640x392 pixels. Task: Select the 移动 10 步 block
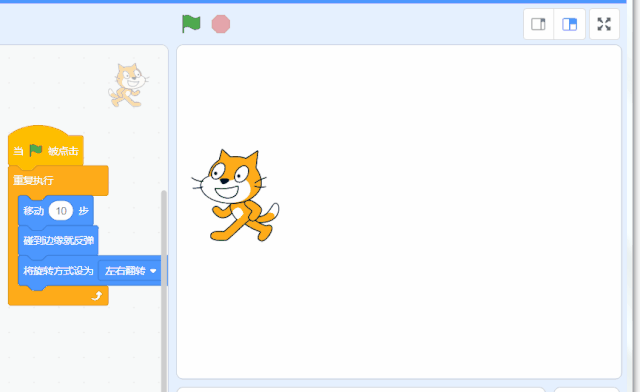pyautogui.click(x=56, y=211)
